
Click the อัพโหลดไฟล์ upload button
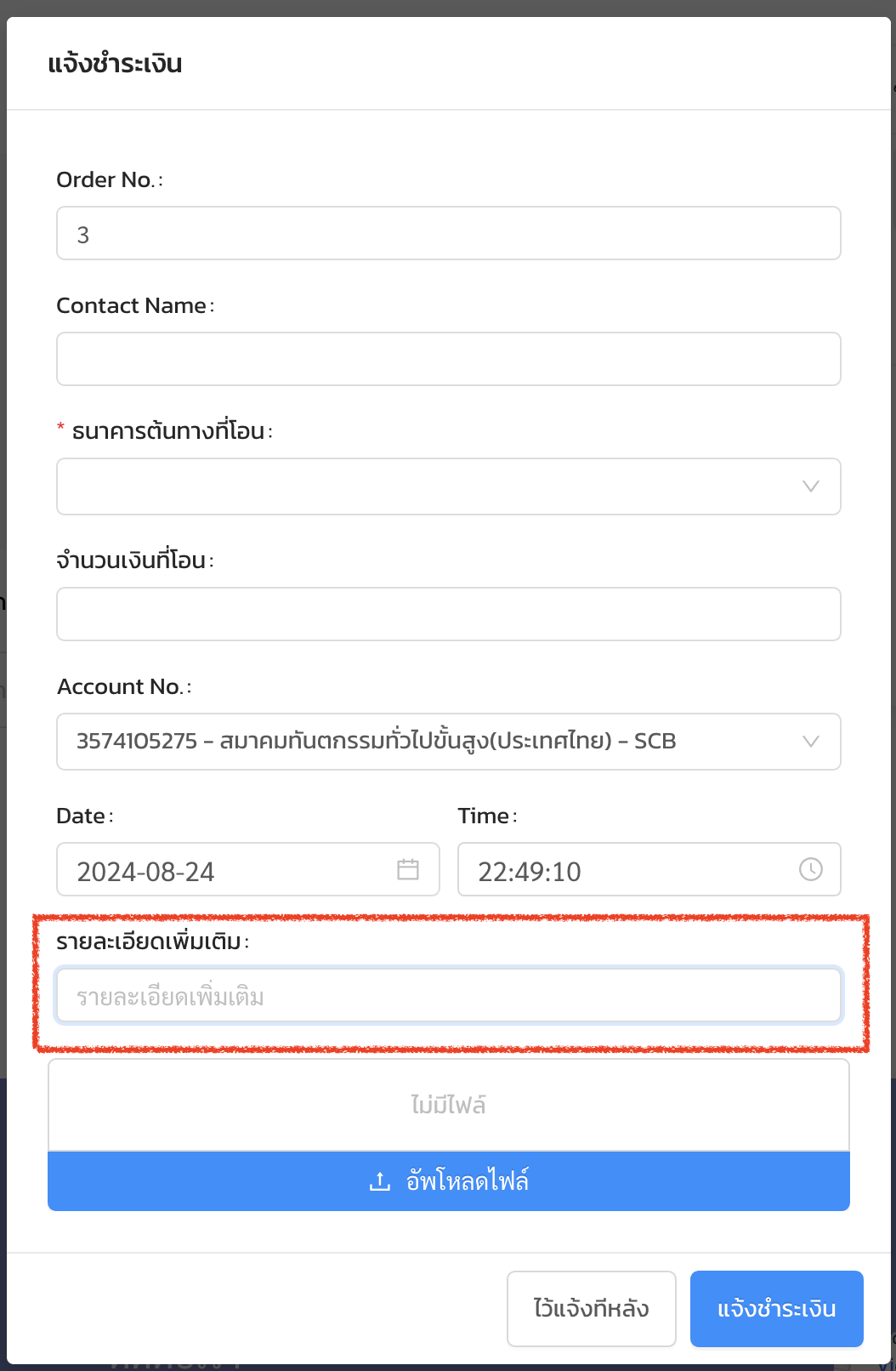pyautogui.click(x=449, y=1181)
